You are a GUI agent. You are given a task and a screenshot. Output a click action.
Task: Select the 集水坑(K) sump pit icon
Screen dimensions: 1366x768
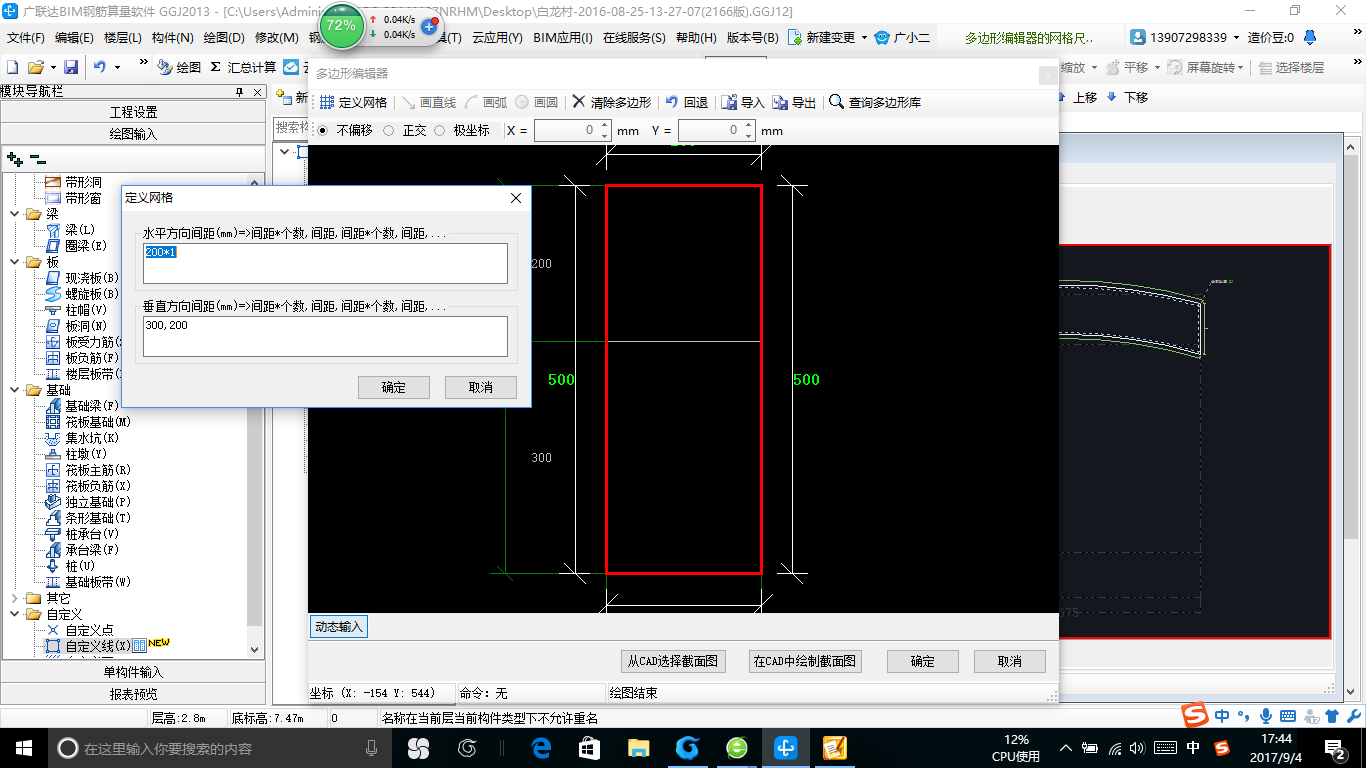click(x=54, y=438)
